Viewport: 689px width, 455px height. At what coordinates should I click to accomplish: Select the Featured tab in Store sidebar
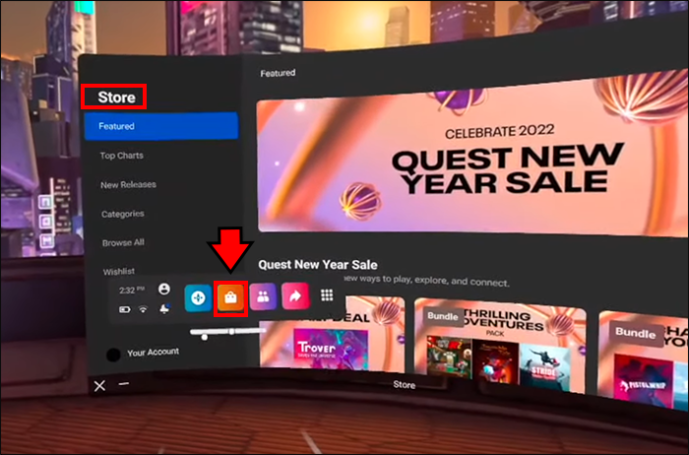point(161,126)
